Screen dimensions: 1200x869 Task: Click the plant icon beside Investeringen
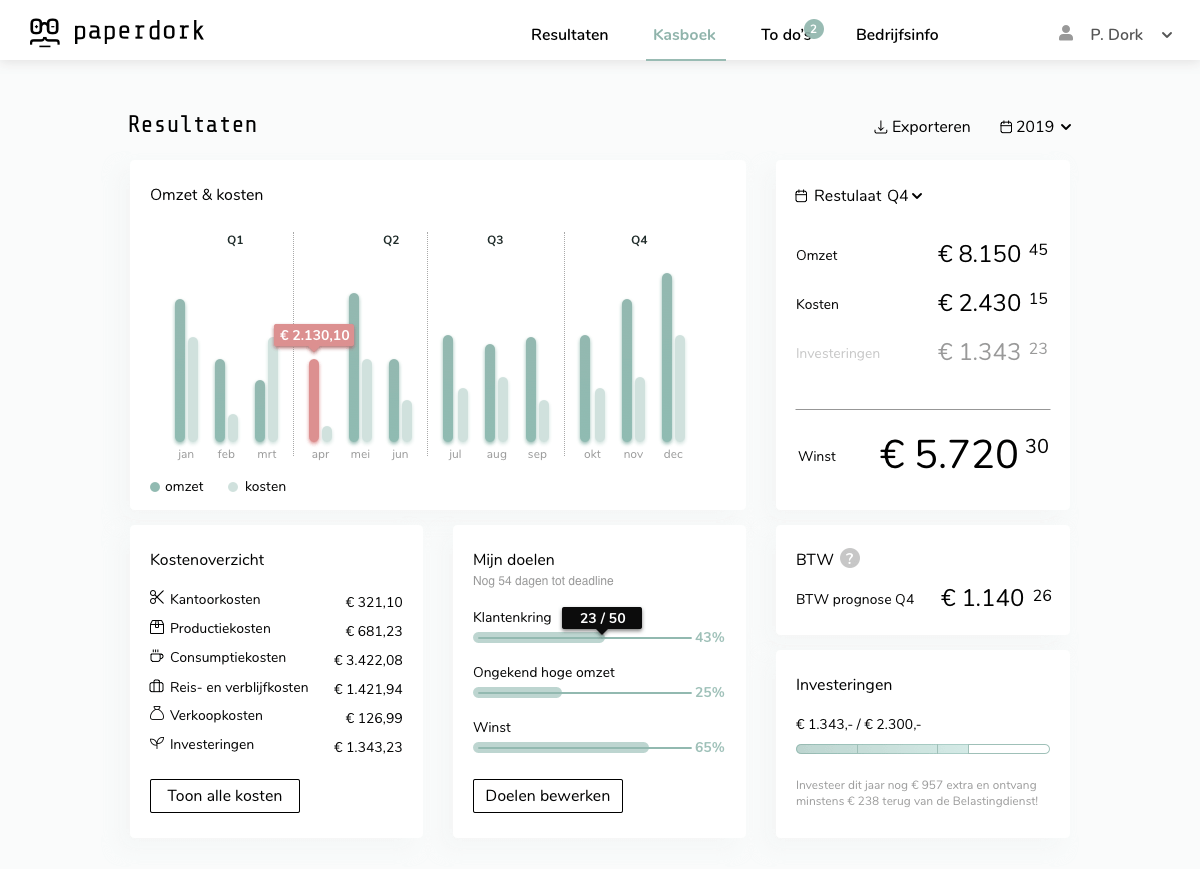157,744
